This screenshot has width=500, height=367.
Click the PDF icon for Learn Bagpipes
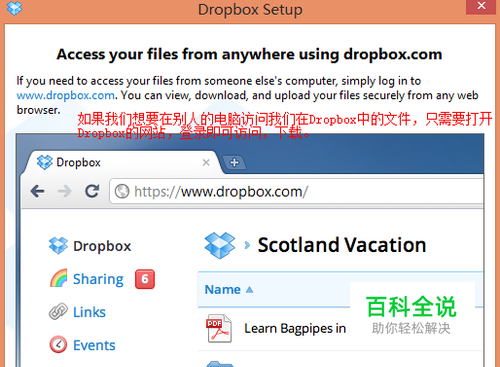click(219, 328)
